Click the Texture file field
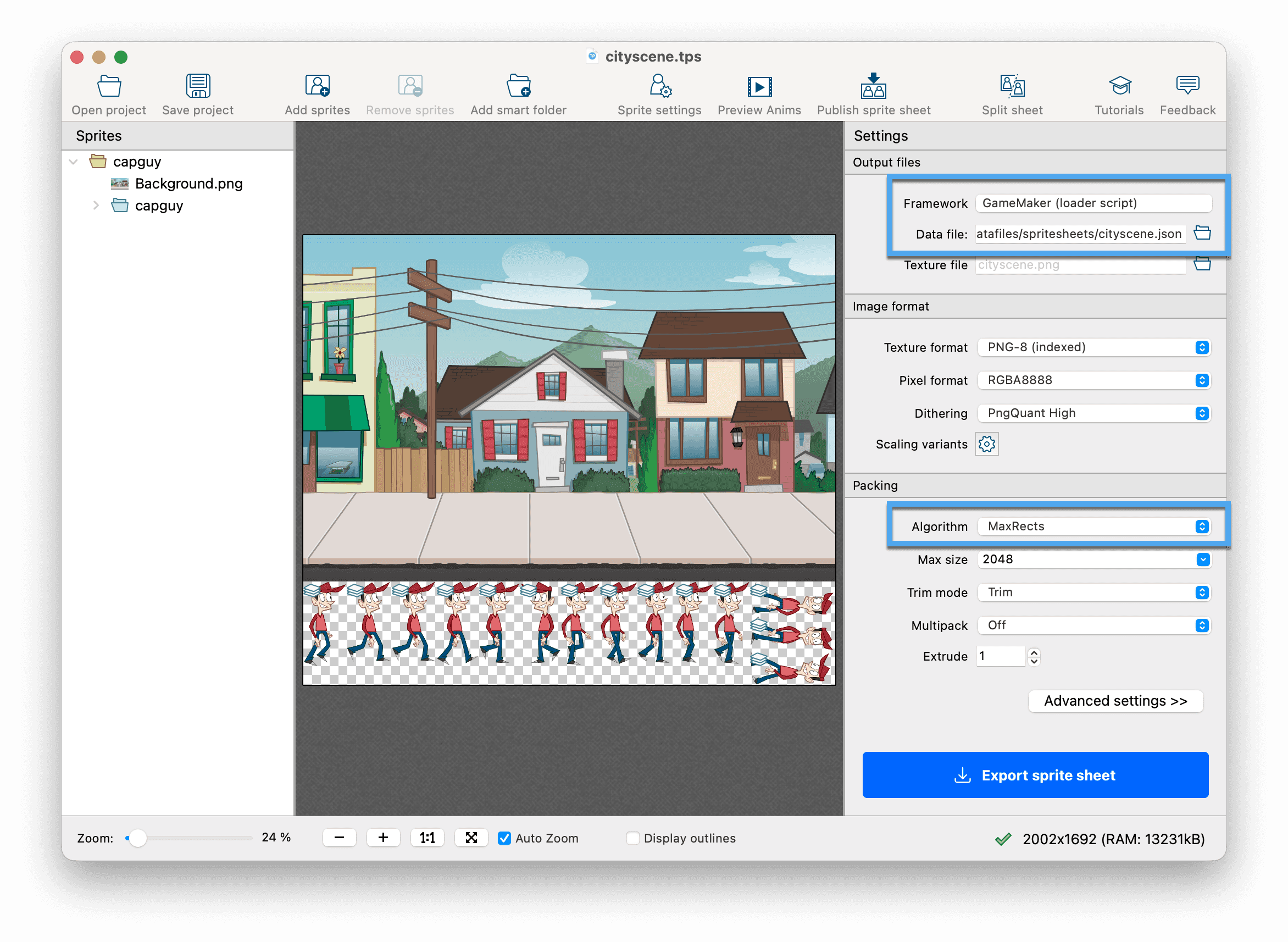 (1079, 264)
